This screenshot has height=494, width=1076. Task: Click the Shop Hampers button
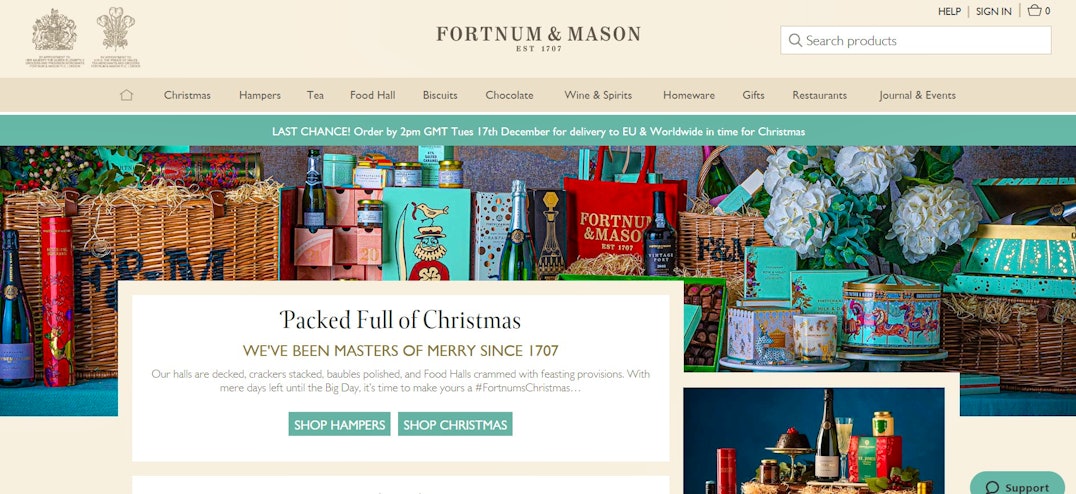tap(340, 424)
